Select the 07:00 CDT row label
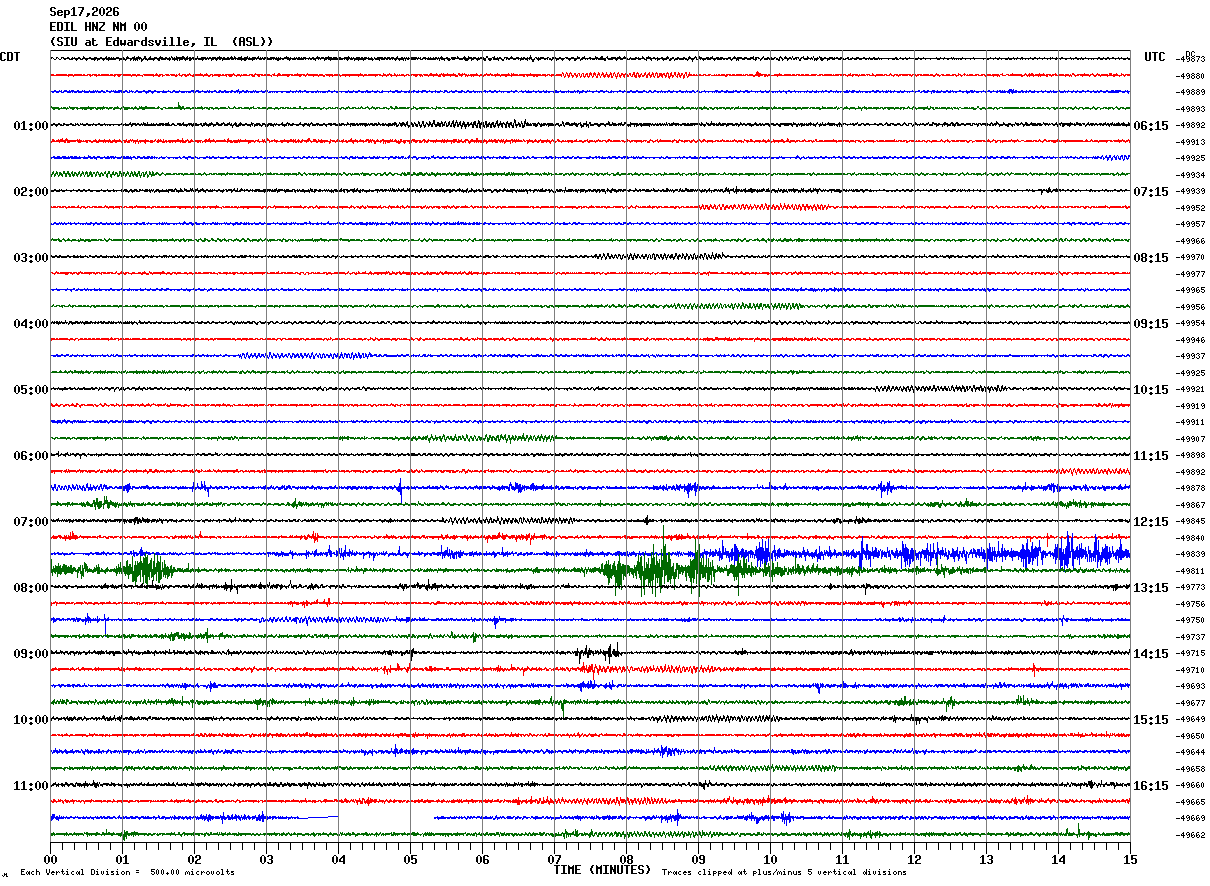This screenshot has width=1210, height=886. tap(31, 522)
